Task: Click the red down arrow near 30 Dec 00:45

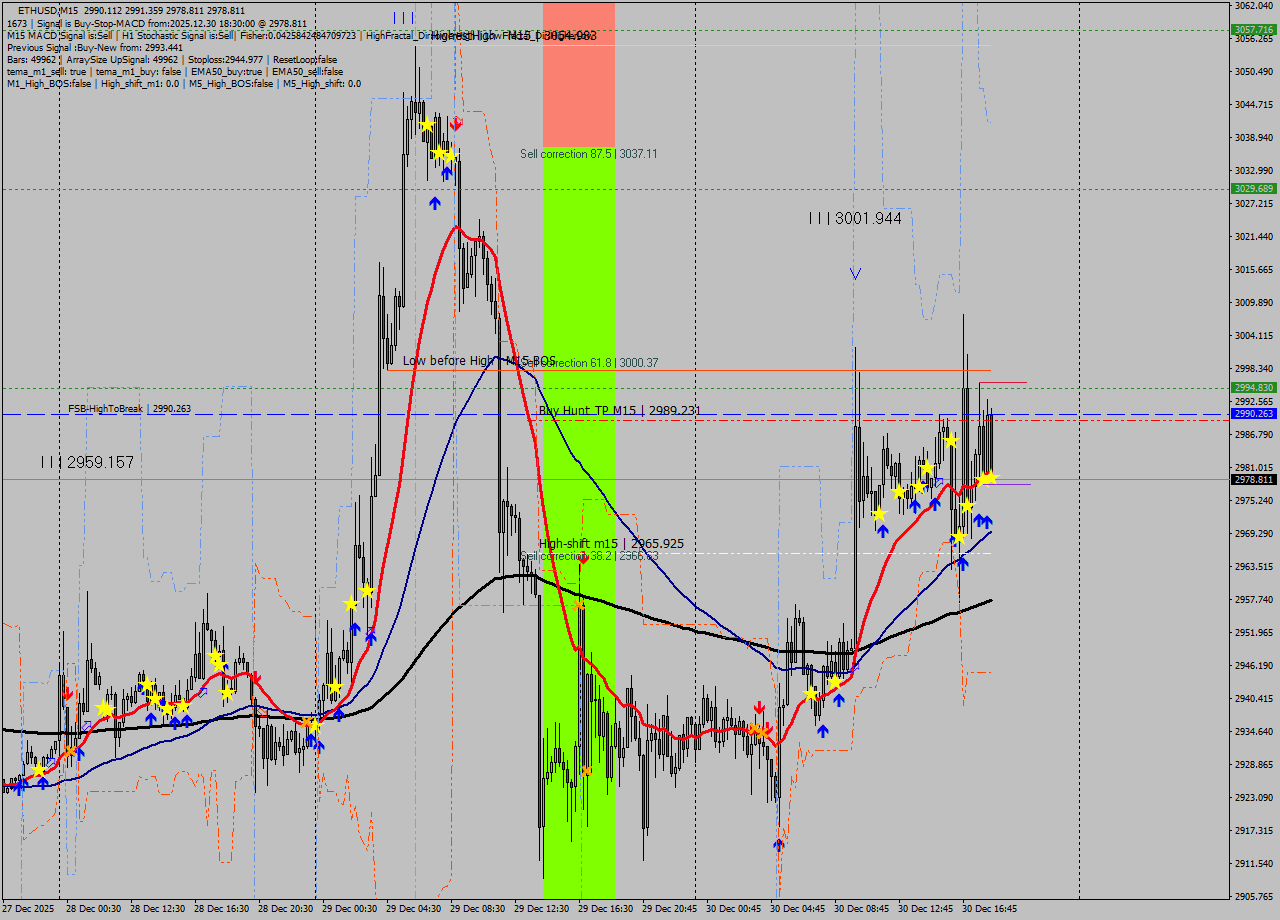Action: click(760, 707)
